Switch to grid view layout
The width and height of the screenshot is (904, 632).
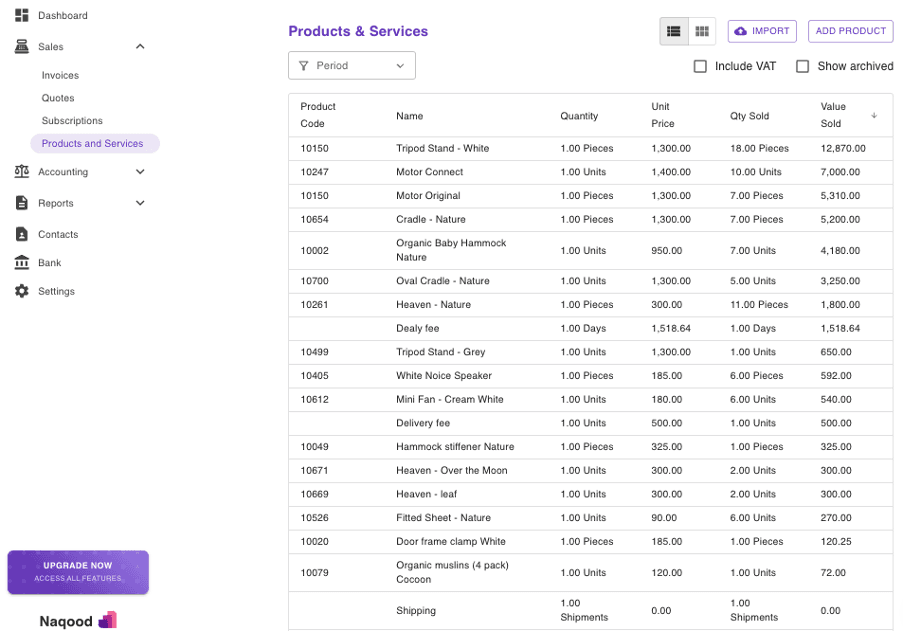coord(702,31)
